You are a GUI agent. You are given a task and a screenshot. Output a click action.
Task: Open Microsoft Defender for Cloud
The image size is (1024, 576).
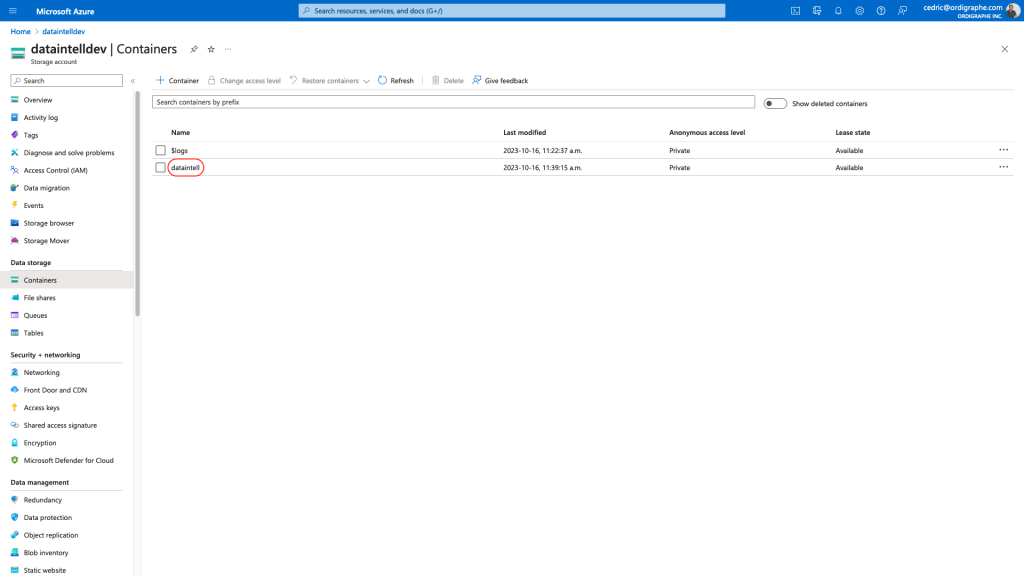pos(67,460)
